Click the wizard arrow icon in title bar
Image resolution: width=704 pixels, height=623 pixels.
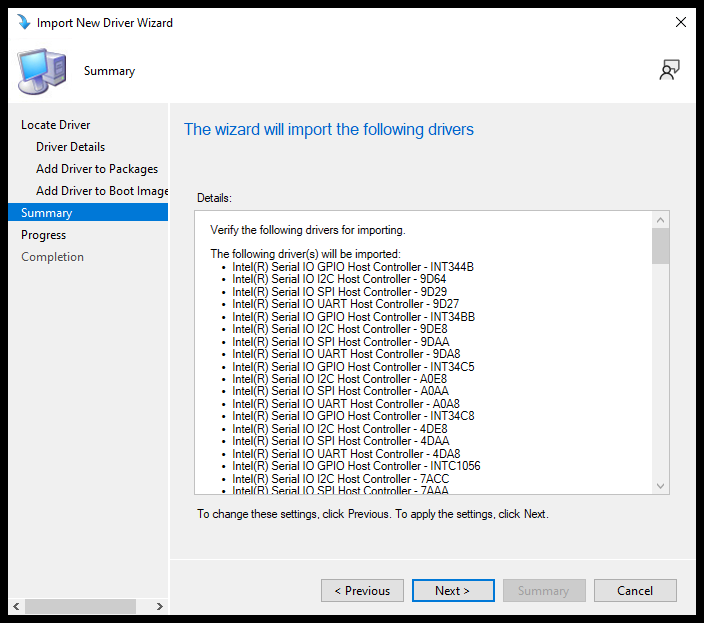coord(22,22)
